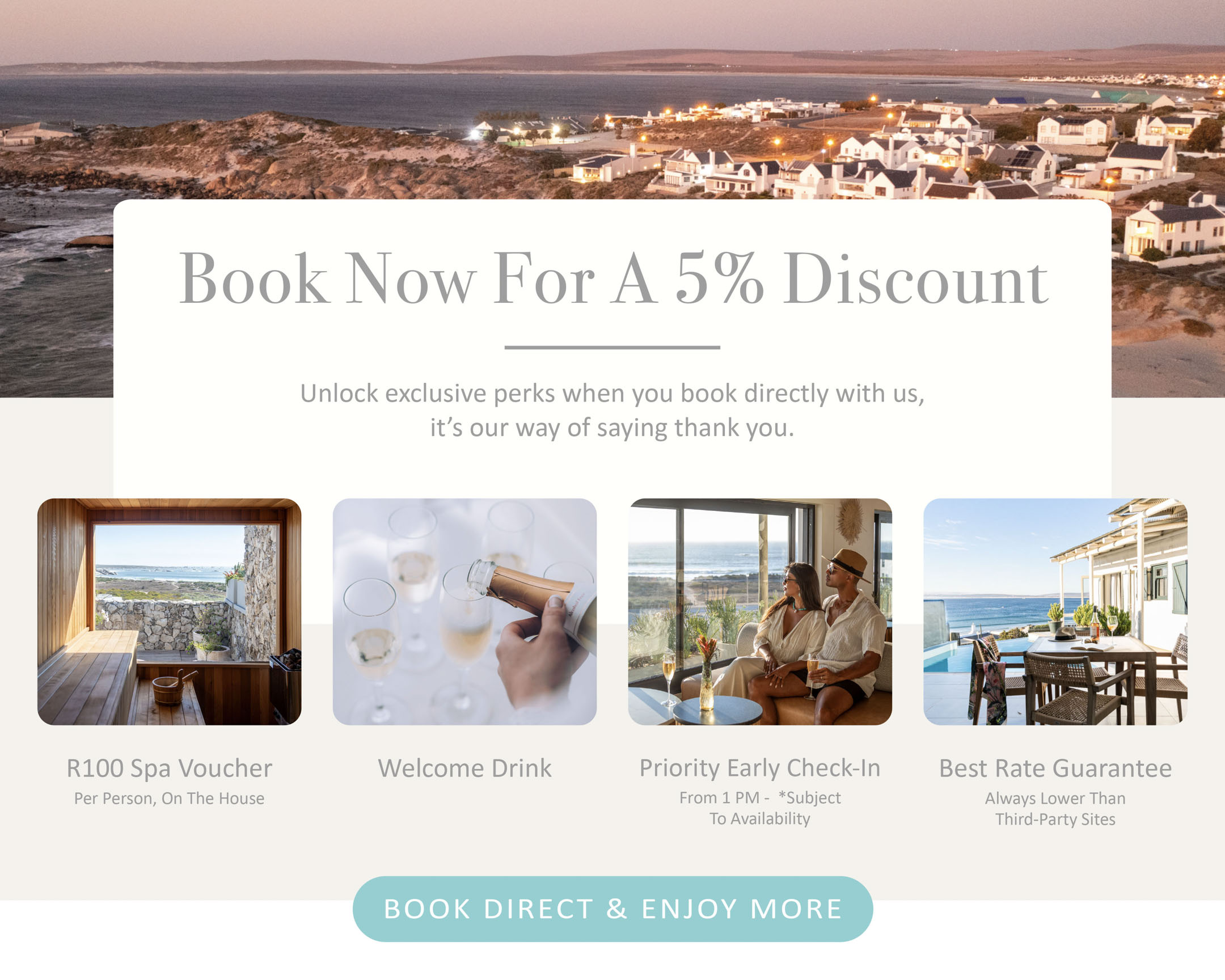Click the Always Lower Than Third-Party Sites caption
This screenshot has height=980, width=1225.
point(1055,808)
